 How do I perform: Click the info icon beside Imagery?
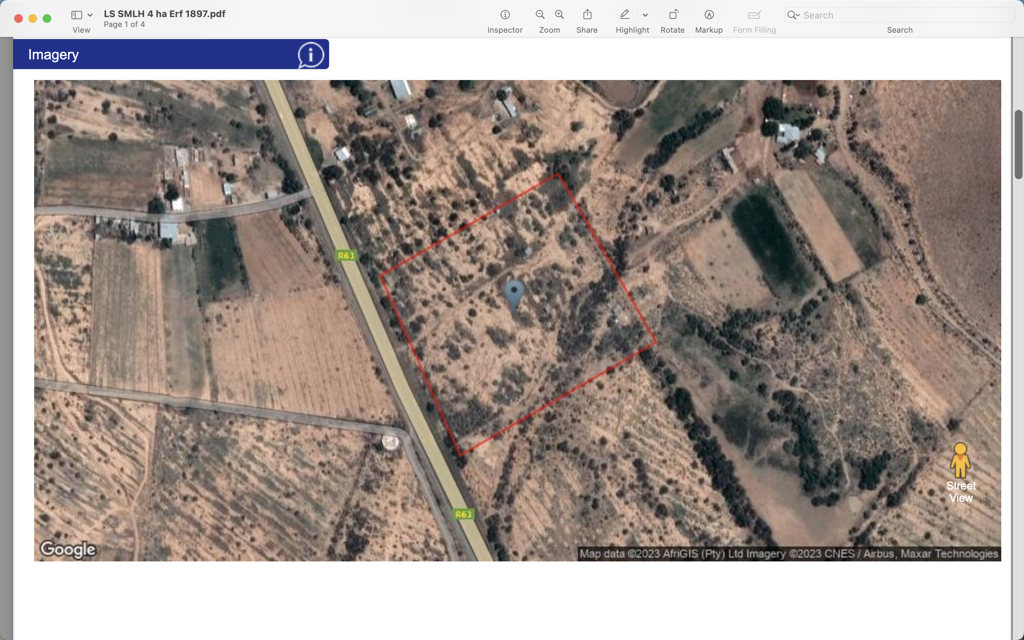pos(311,55)
